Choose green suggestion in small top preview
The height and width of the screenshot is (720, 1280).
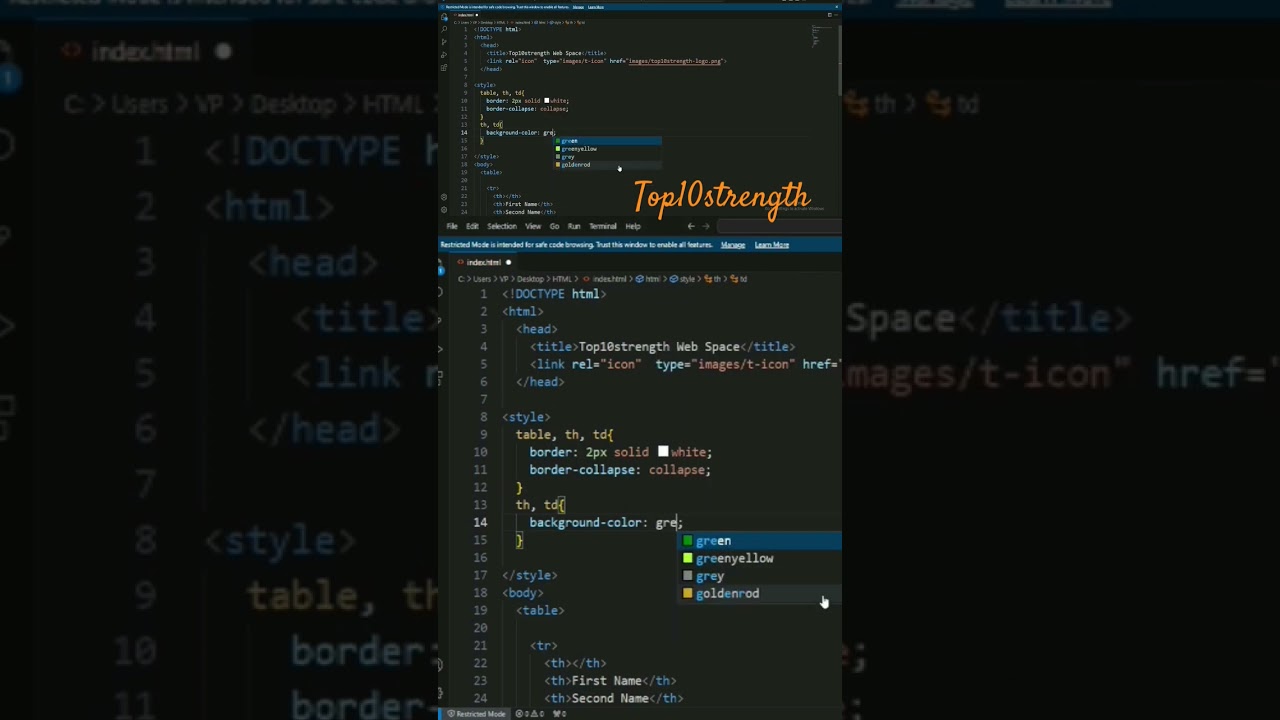tap(608, 141)
